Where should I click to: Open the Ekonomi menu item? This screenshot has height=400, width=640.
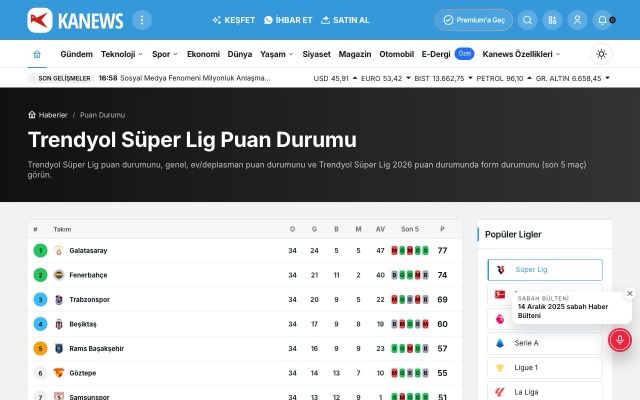point(203,54)
